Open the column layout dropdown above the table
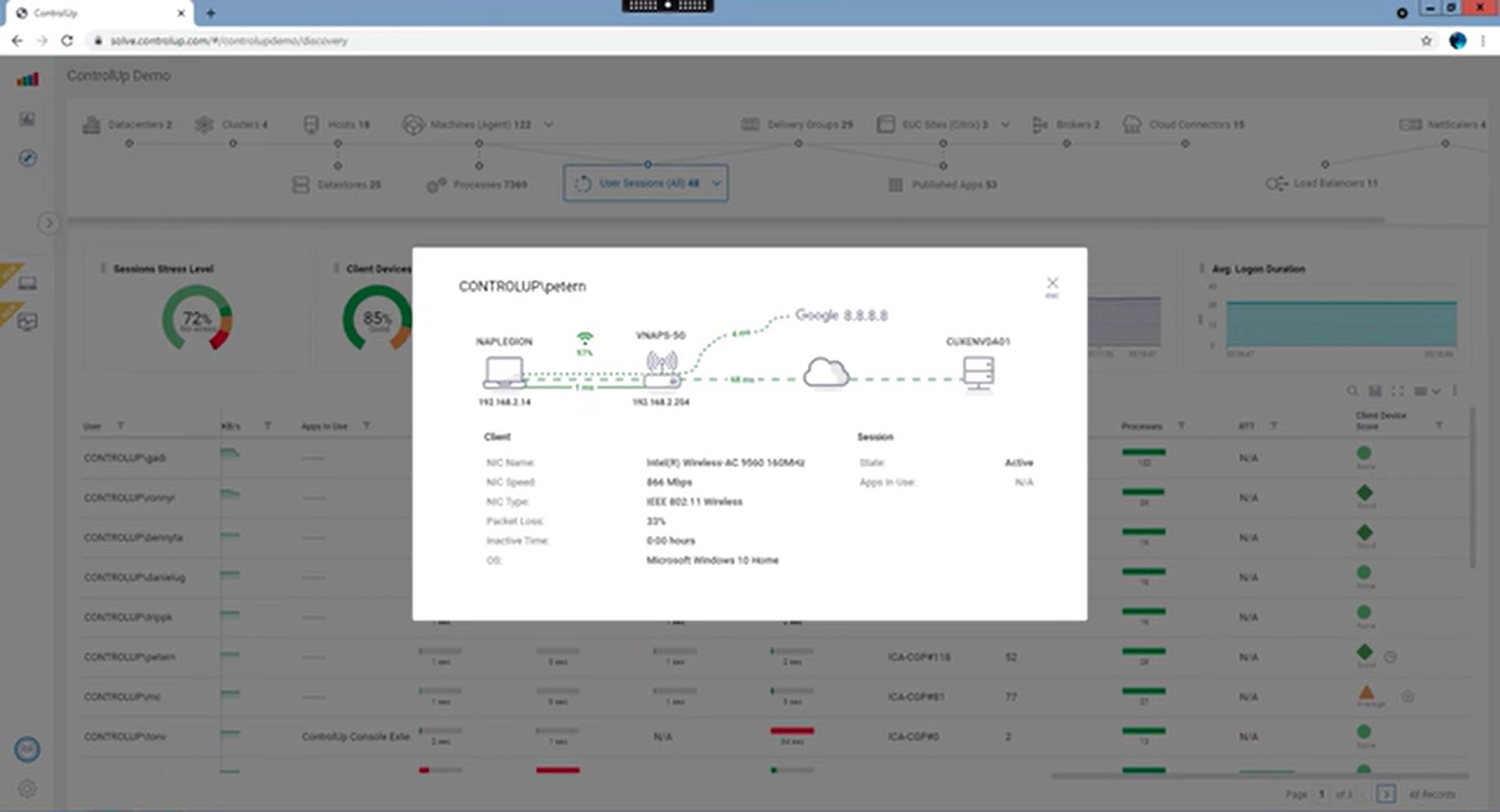 (x=1427, y=390)
